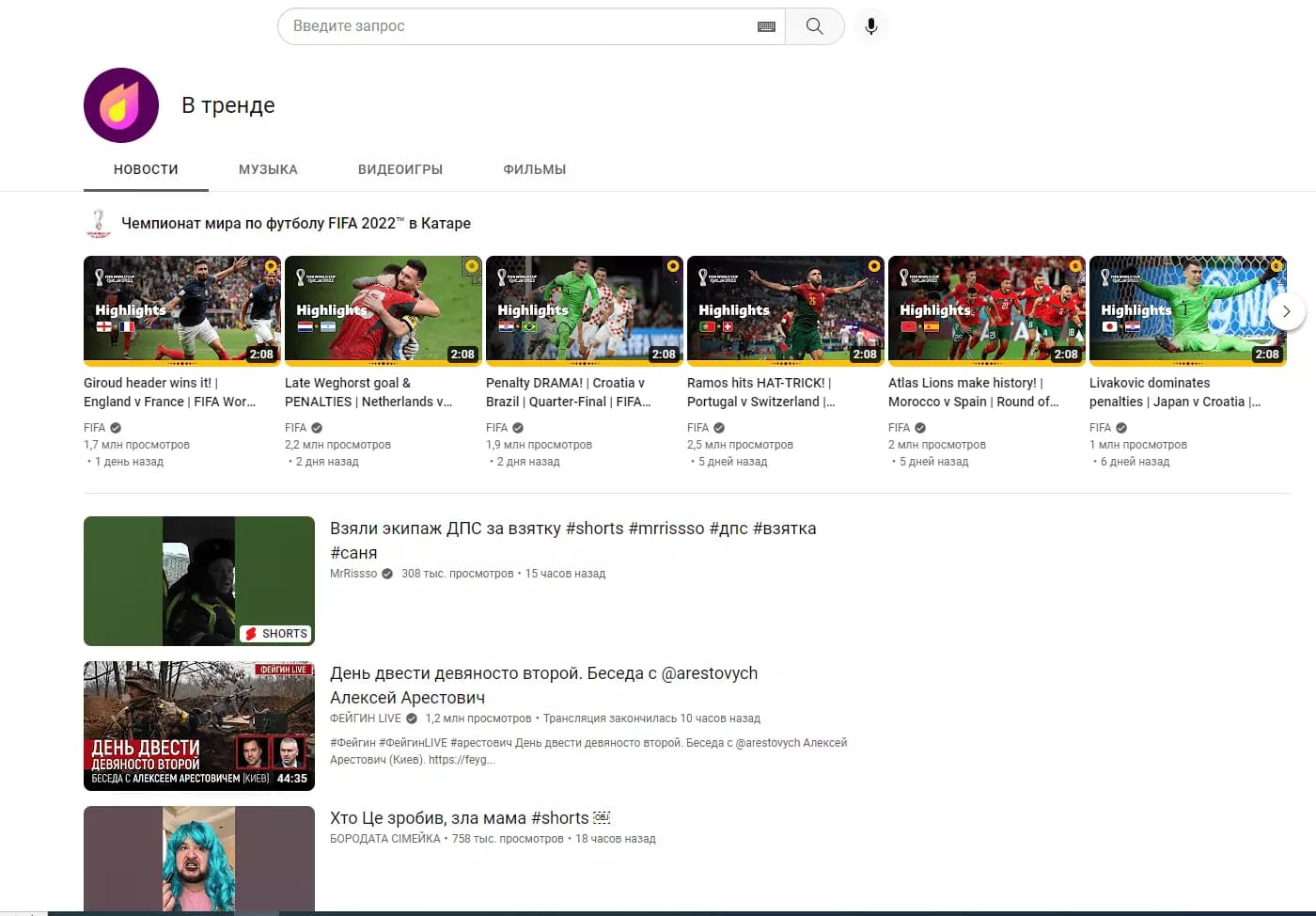Click the #Фейгин description text
The width and height of the screenshot is (1316, 916).
[x=588, y=751]
